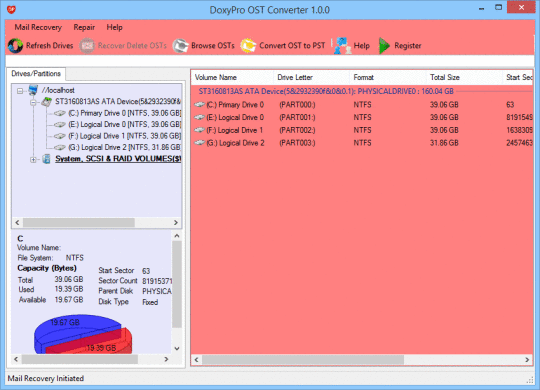Click the tree panel scroll left arrow

[x=17, y=223]
